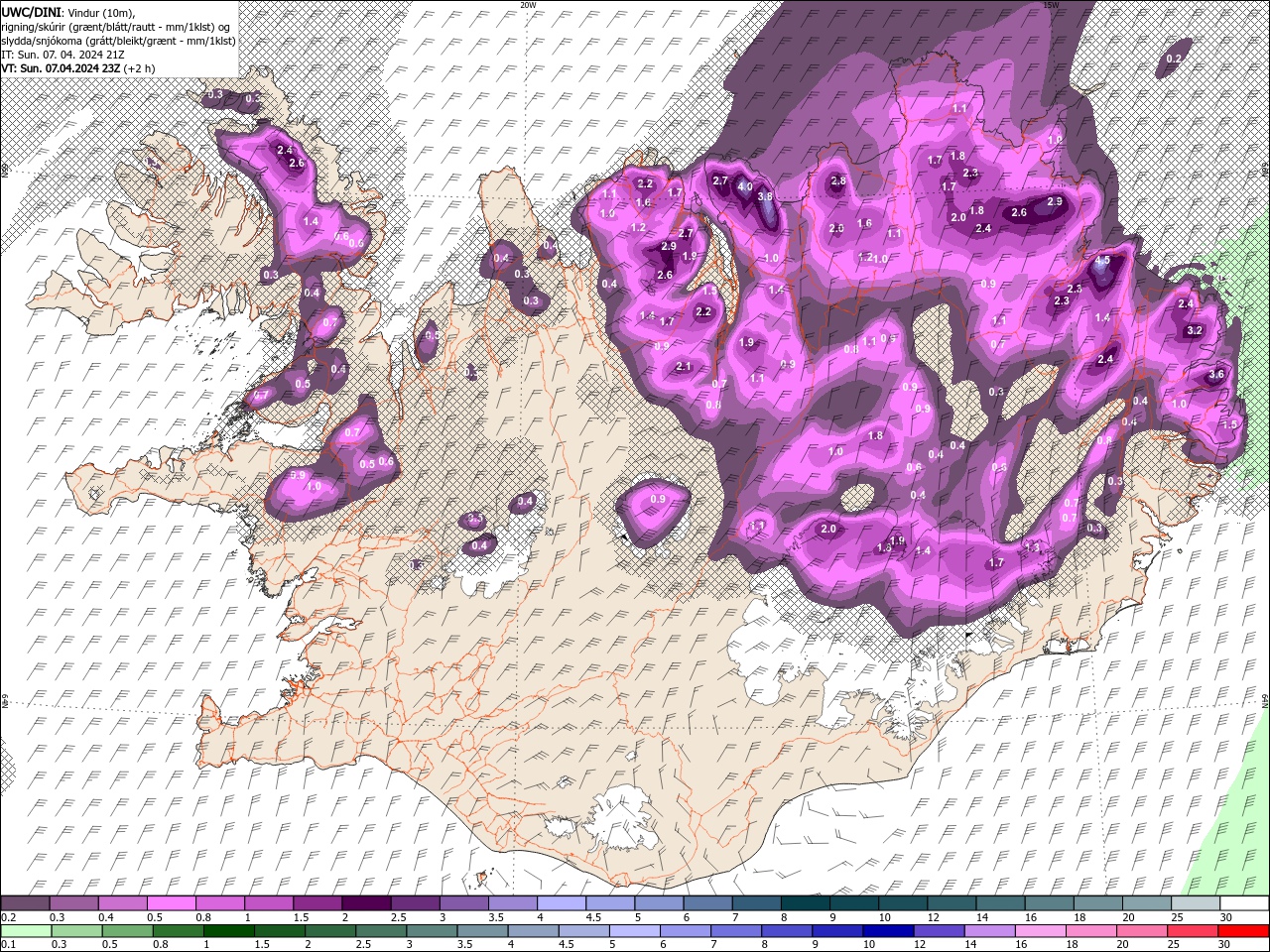Select the dark teal 8 swatch in the snow legend
The width and height of the screenshot is (1270, 952).
click(805, 903)
